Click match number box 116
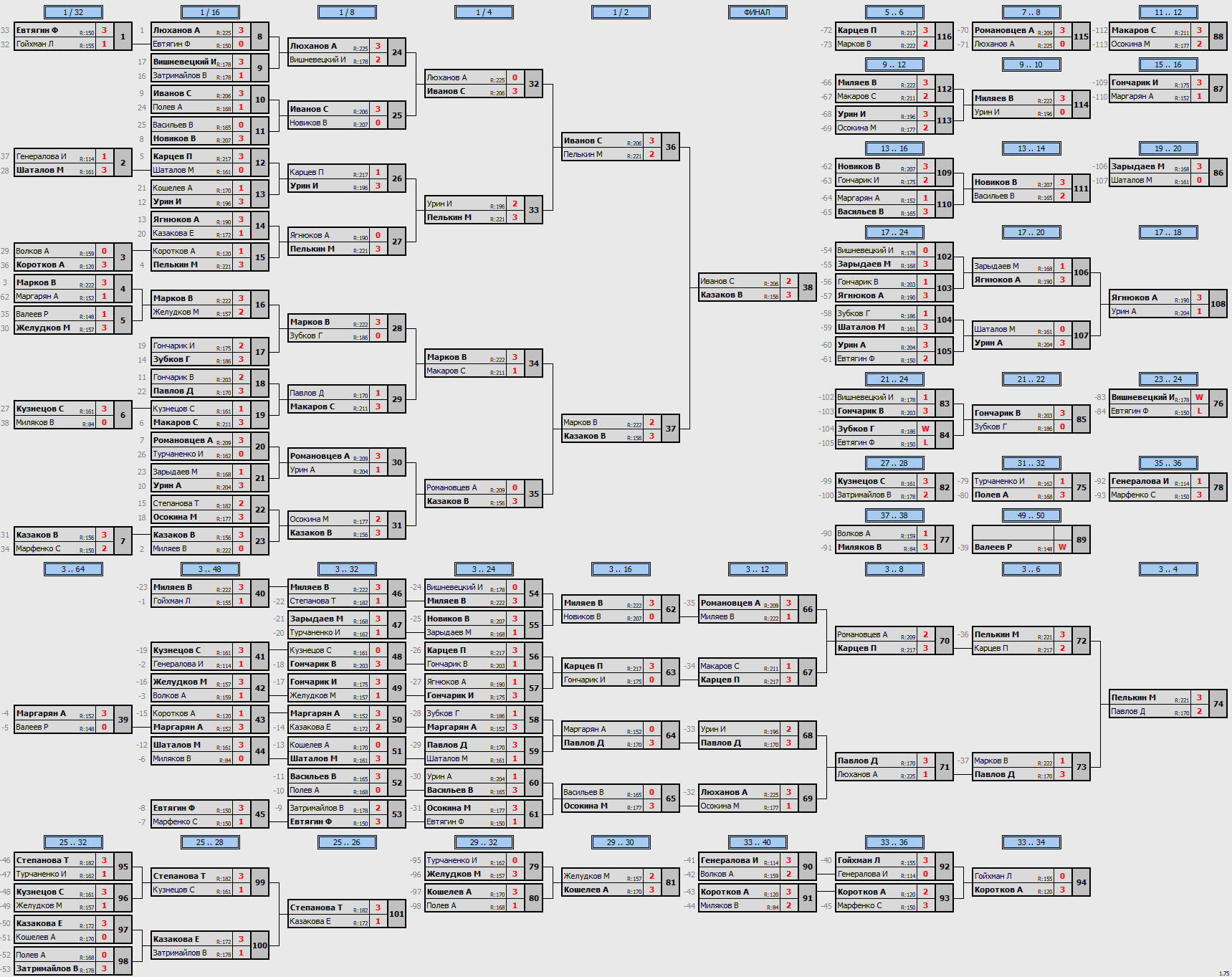This screenshot has width=1232, height=977. pyautogui.click(x=945, y=37)
